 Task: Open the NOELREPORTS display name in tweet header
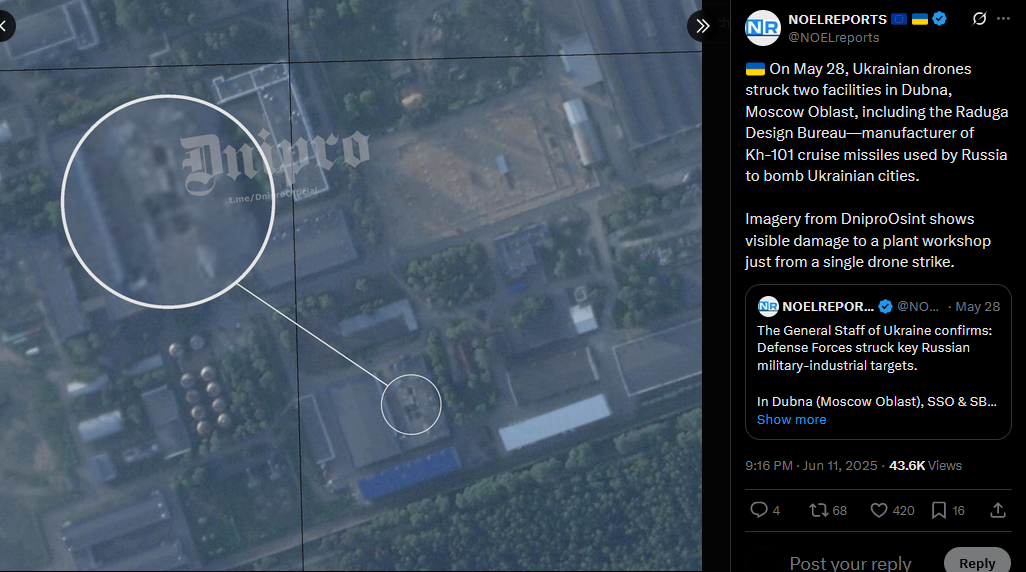[837, 19]
